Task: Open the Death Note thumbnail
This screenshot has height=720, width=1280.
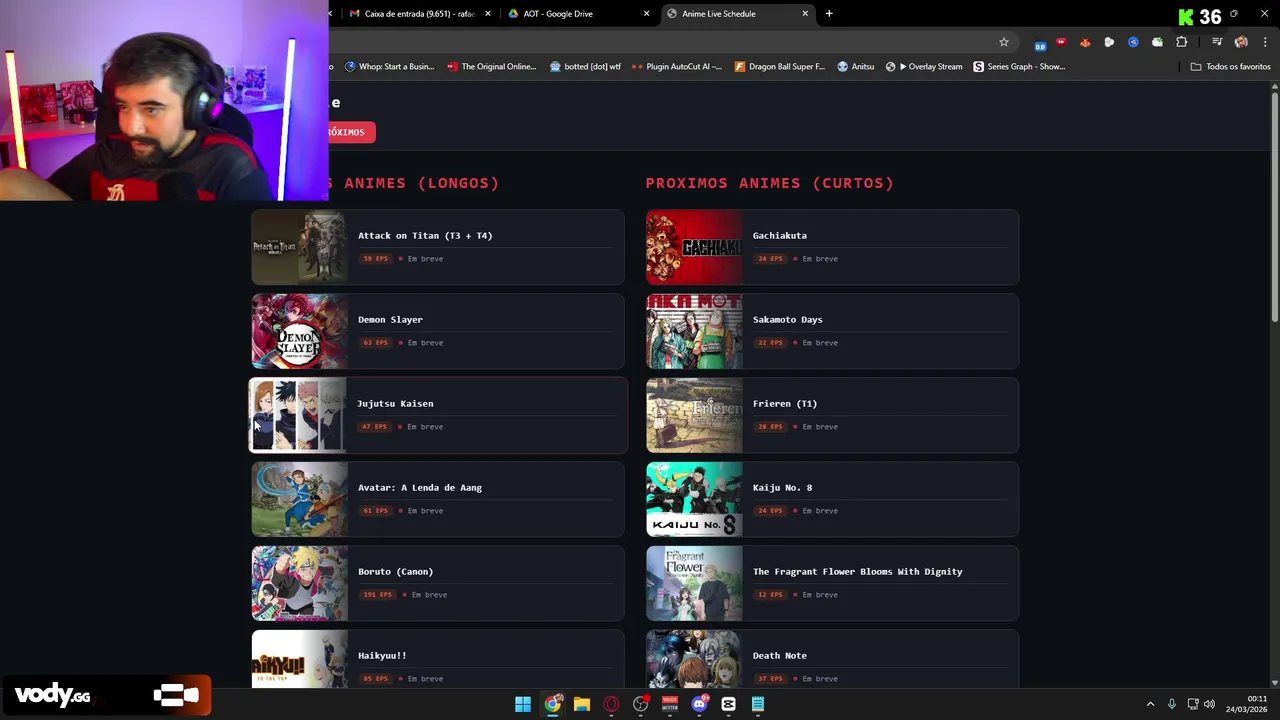Action: coord(694,659)
